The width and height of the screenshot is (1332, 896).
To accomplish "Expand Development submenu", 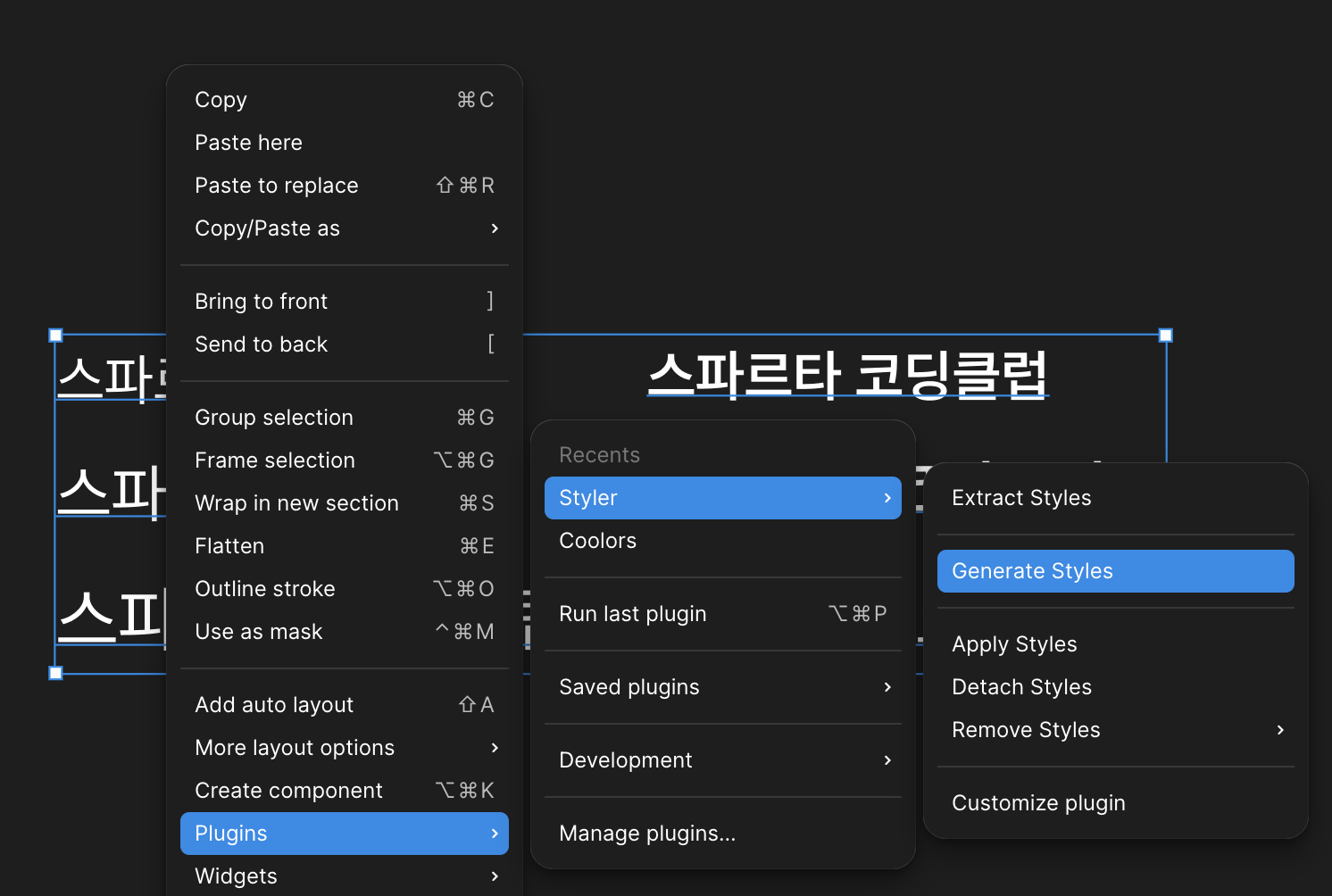I will tap(723, 760).
